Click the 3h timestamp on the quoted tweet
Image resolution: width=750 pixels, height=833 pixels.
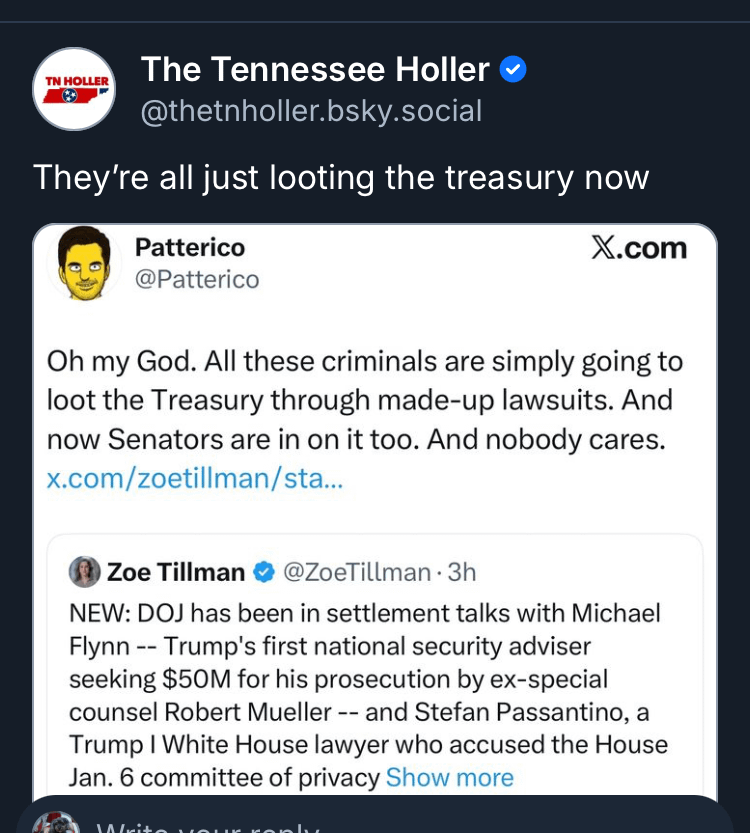pos(462,572)
